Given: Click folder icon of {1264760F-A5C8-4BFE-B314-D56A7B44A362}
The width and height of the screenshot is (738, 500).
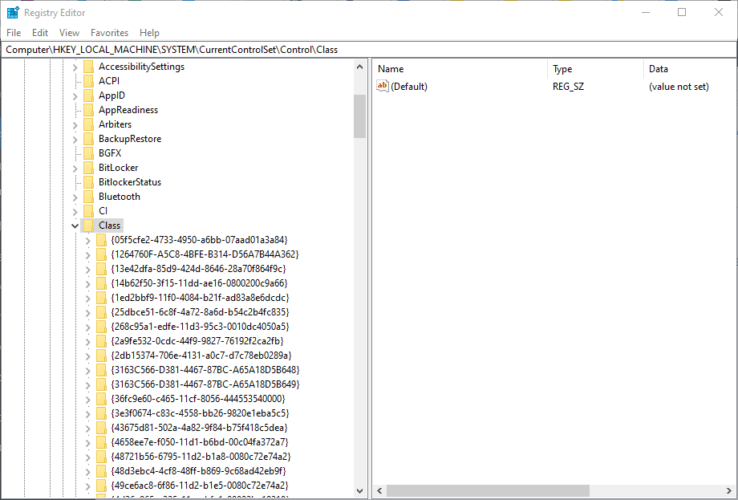Looking at the screenshot, I should (x=101, y=255).
